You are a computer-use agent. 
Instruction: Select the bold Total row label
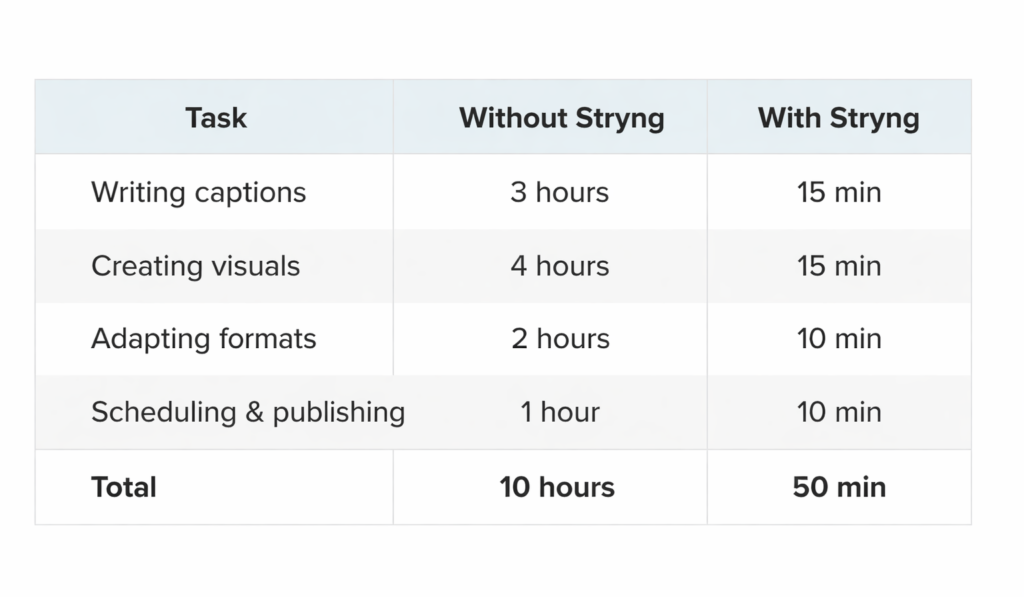(x=124, y=487)
